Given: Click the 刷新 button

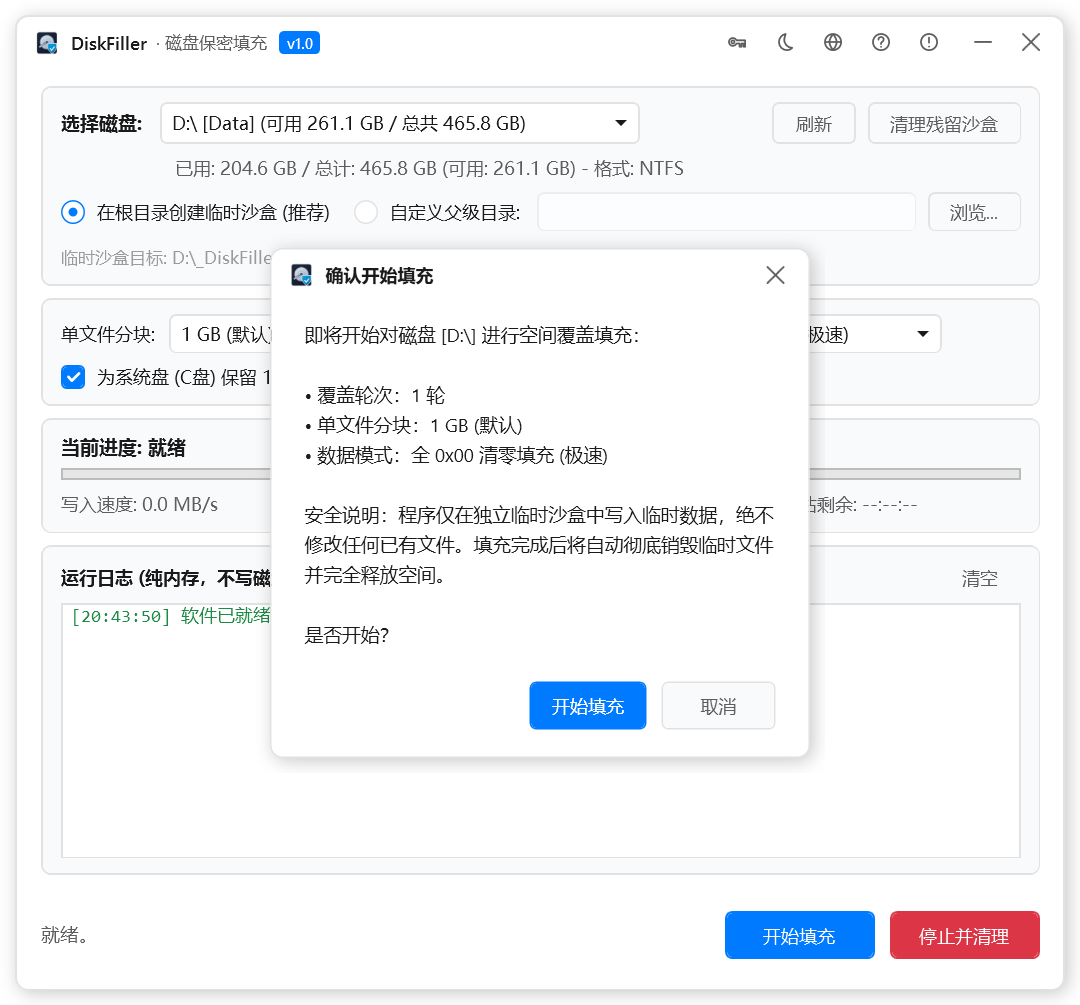Looking at the screenshot, I should point(813,123).
